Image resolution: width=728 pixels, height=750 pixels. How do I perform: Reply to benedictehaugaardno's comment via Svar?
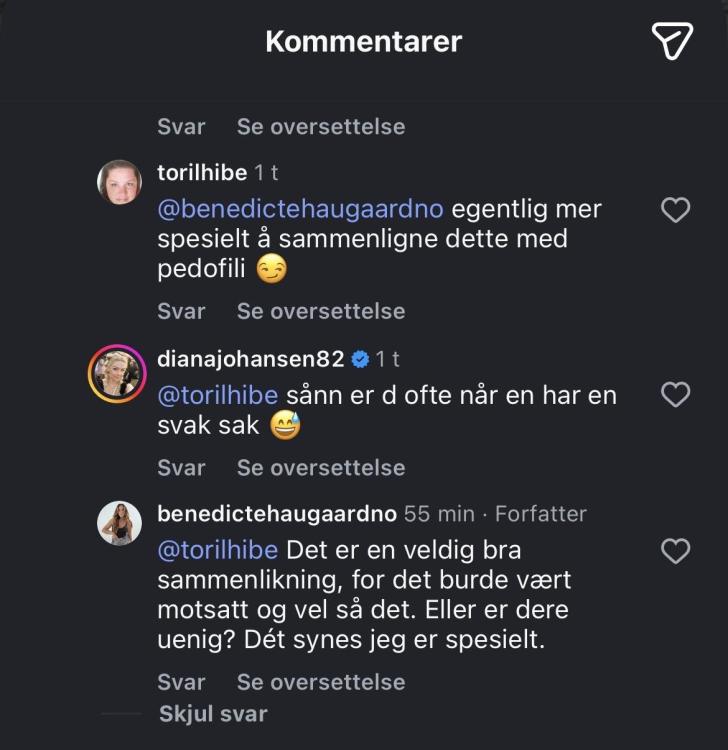tap(181, 682)
